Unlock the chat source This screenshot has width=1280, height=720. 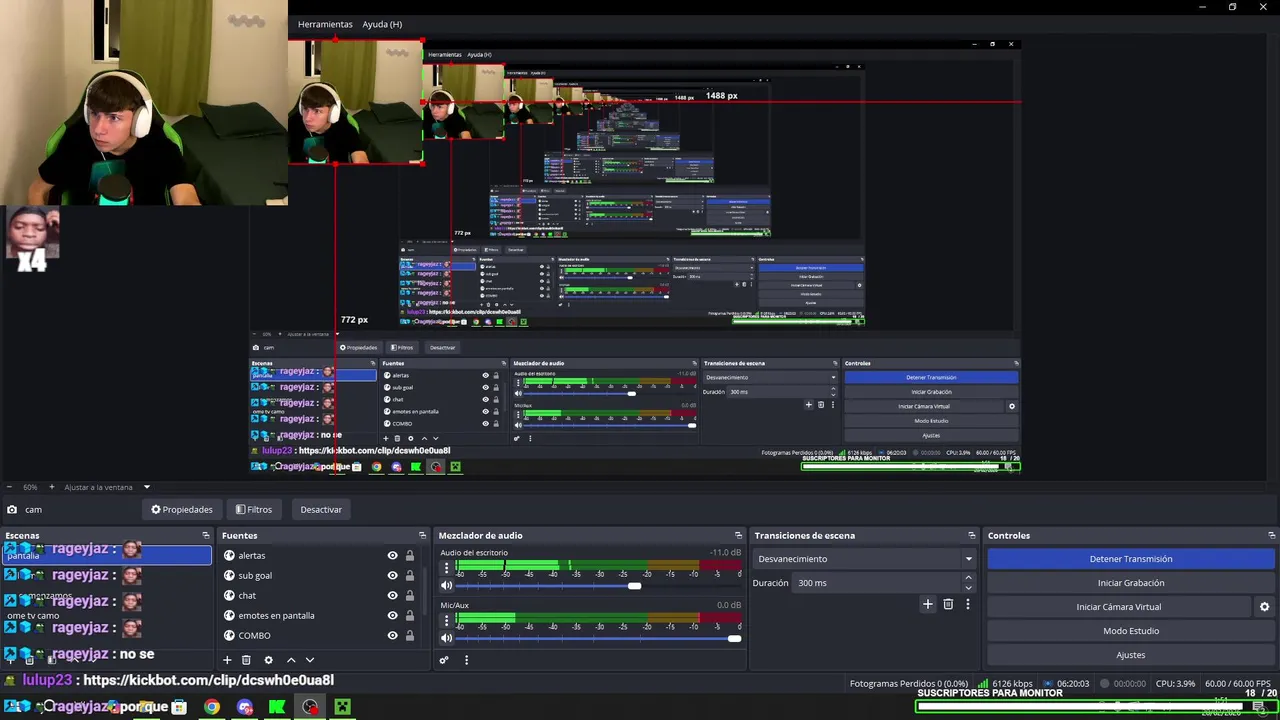409,595
